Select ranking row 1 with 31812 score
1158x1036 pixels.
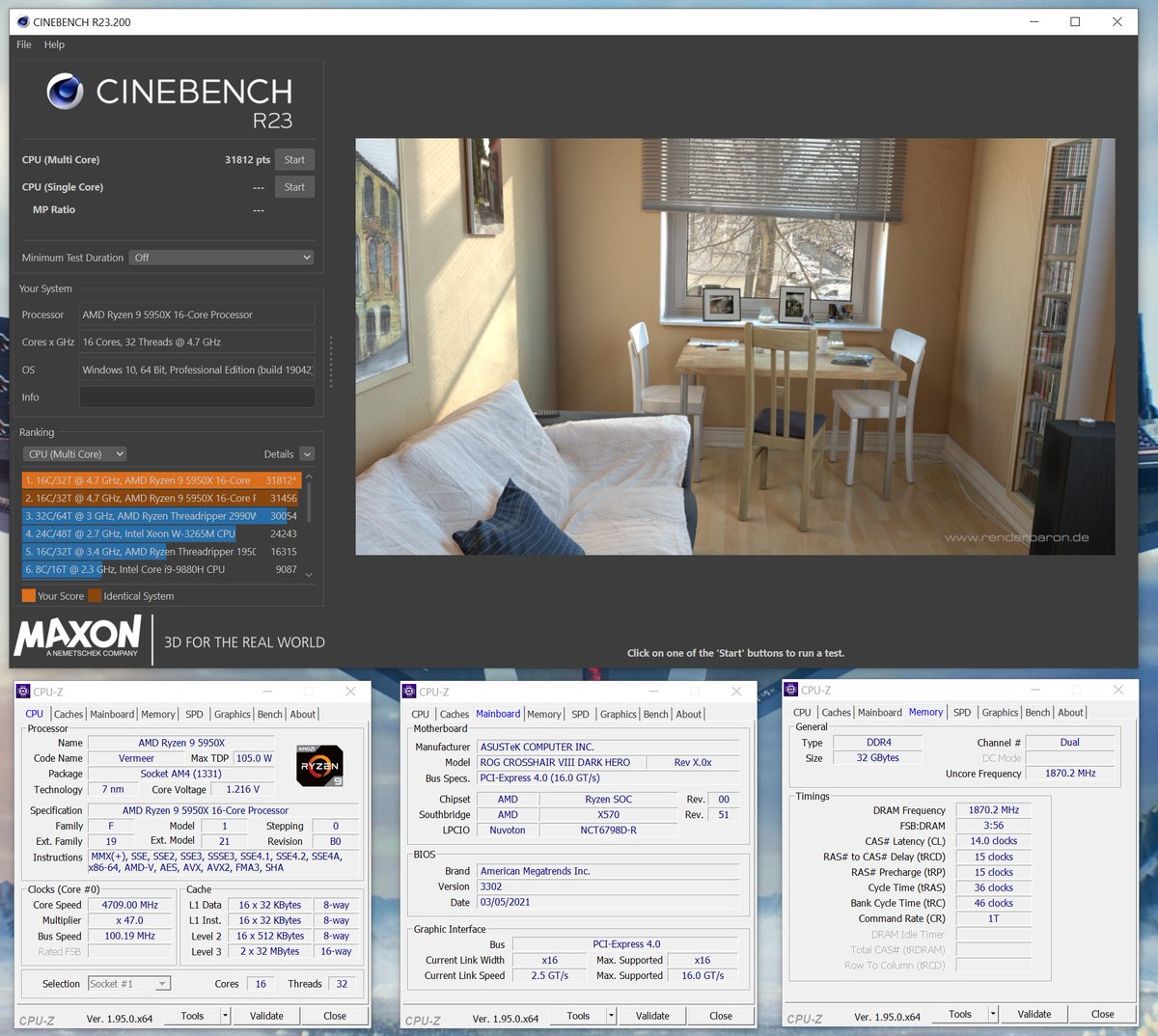(x=161, y=480)
